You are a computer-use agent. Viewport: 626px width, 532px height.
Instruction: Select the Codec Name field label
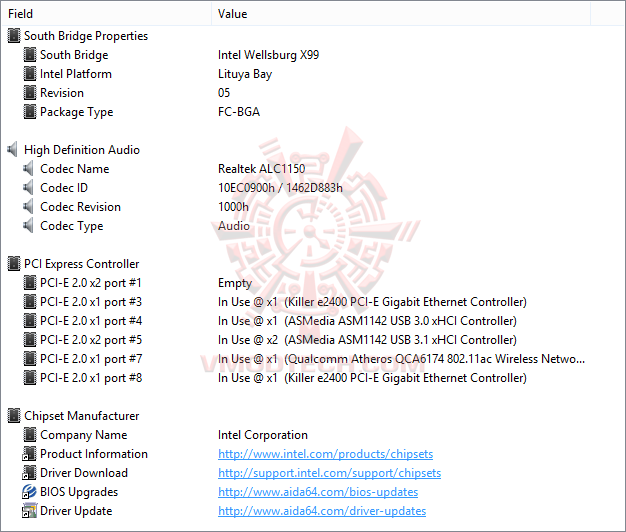tap(75, 169)
